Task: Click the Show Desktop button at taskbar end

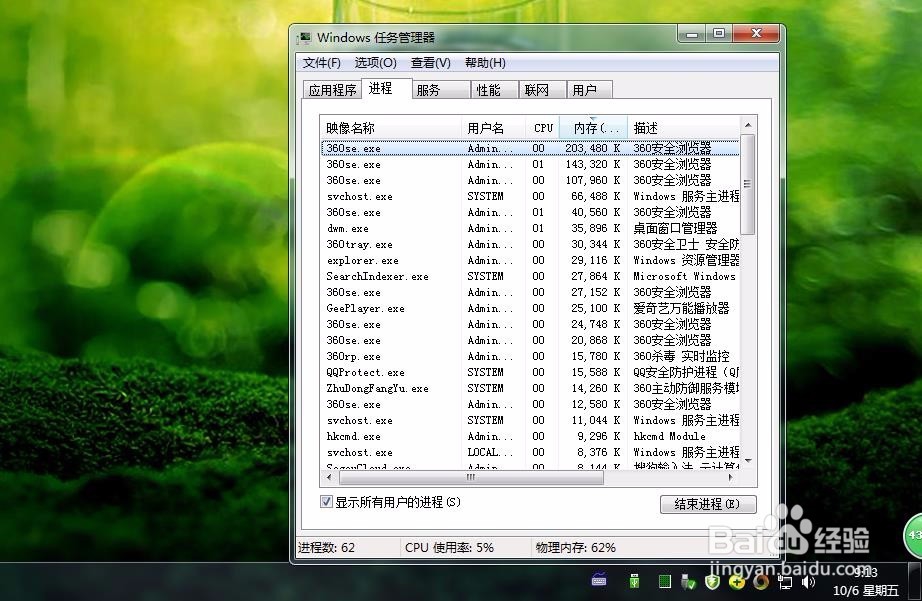Action: 914,582
